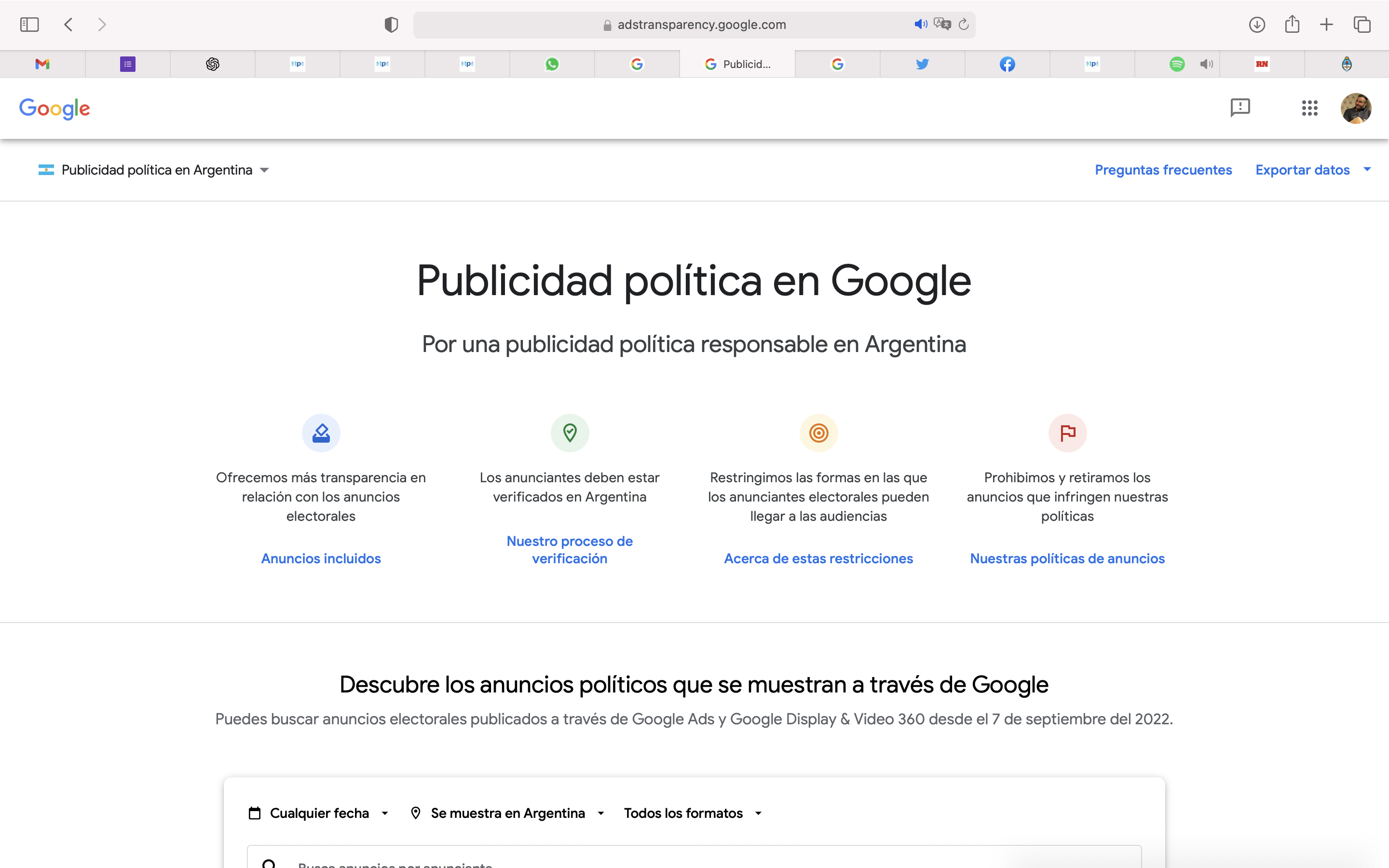Click the Nuestras políticas de anuncios link
The image size is (1389, 868).
click(1067, 558)
